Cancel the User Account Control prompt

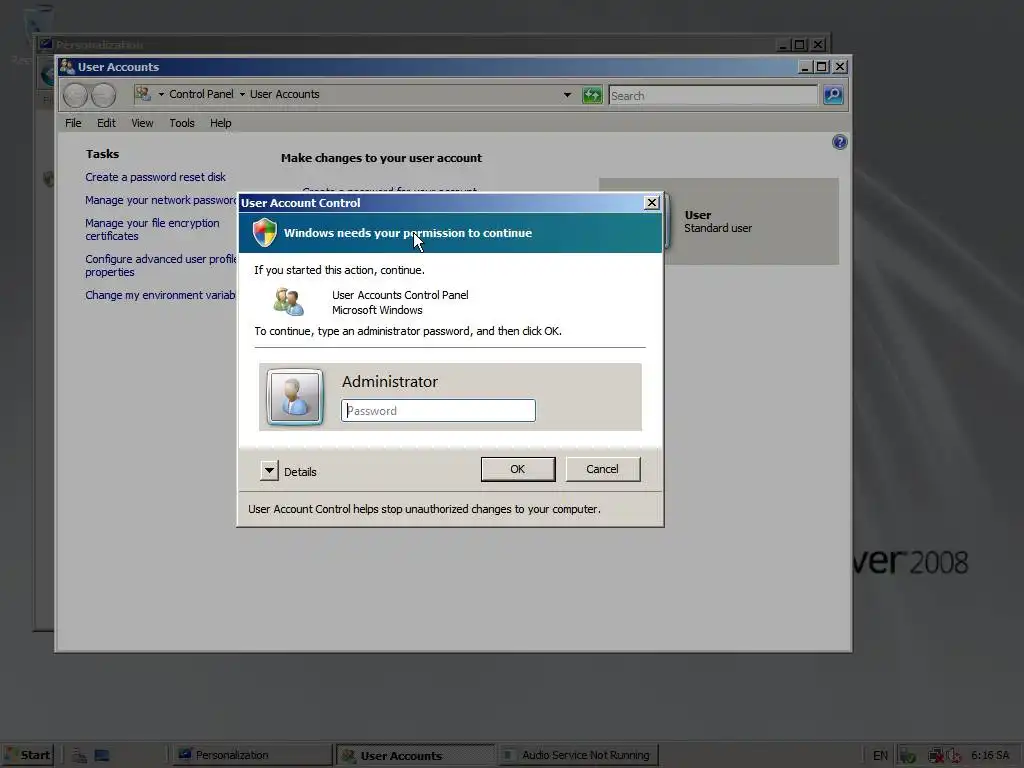tap(602, 469)
